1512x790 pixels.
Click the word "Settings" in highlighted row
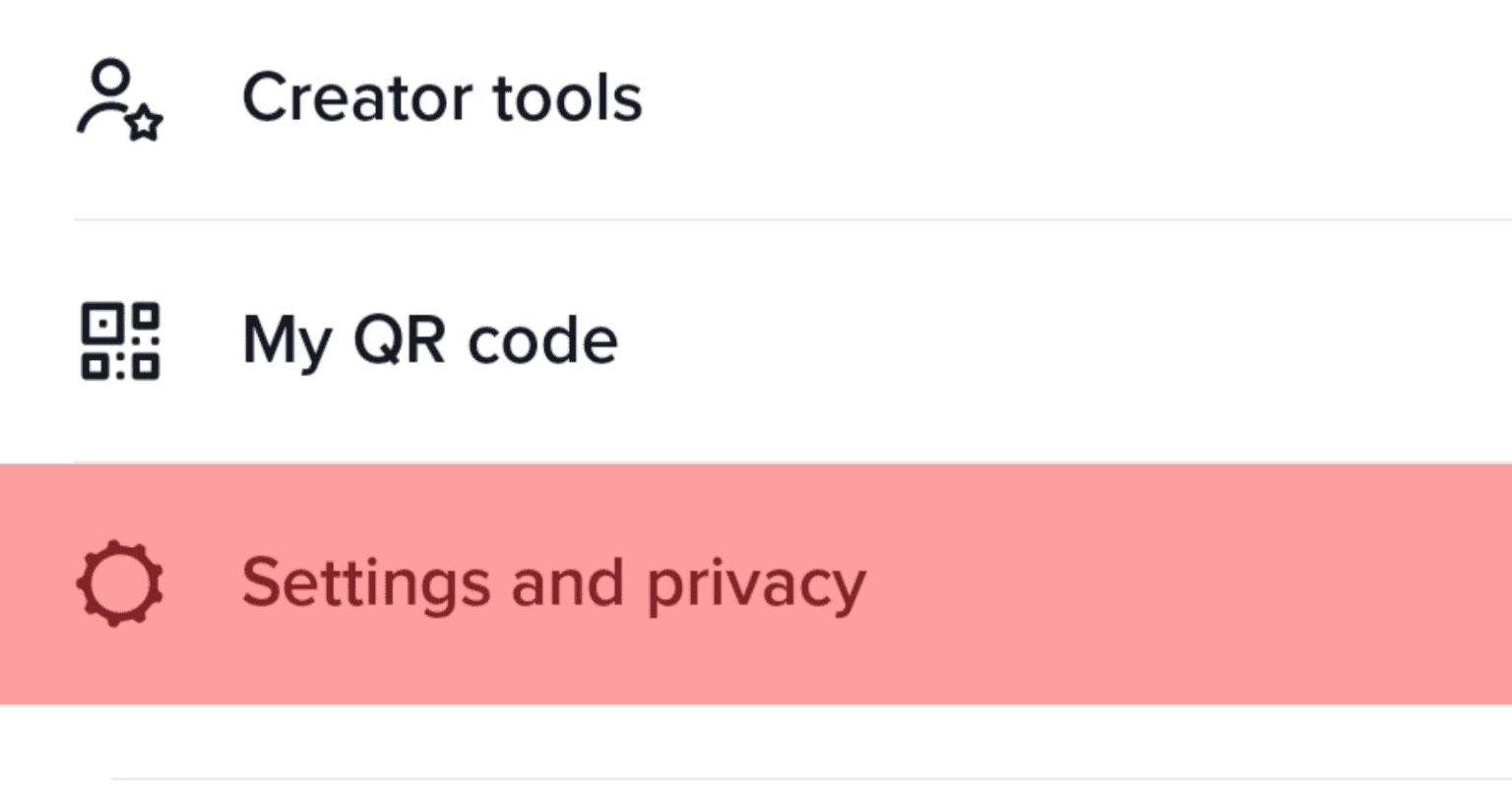[365, 583]
